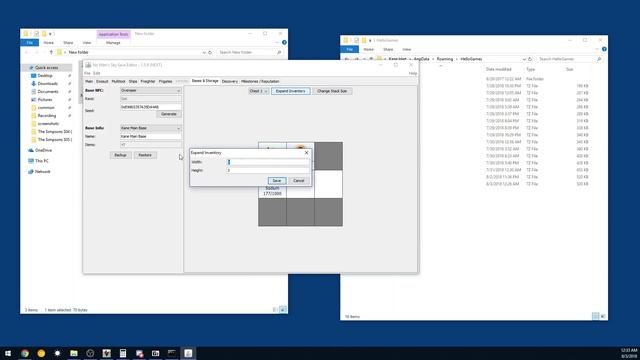The width and height of the screenshot is (640, 360).
Task: Switch to the Discovery tab
Action: pyautogui.click(x=230, y=81)
